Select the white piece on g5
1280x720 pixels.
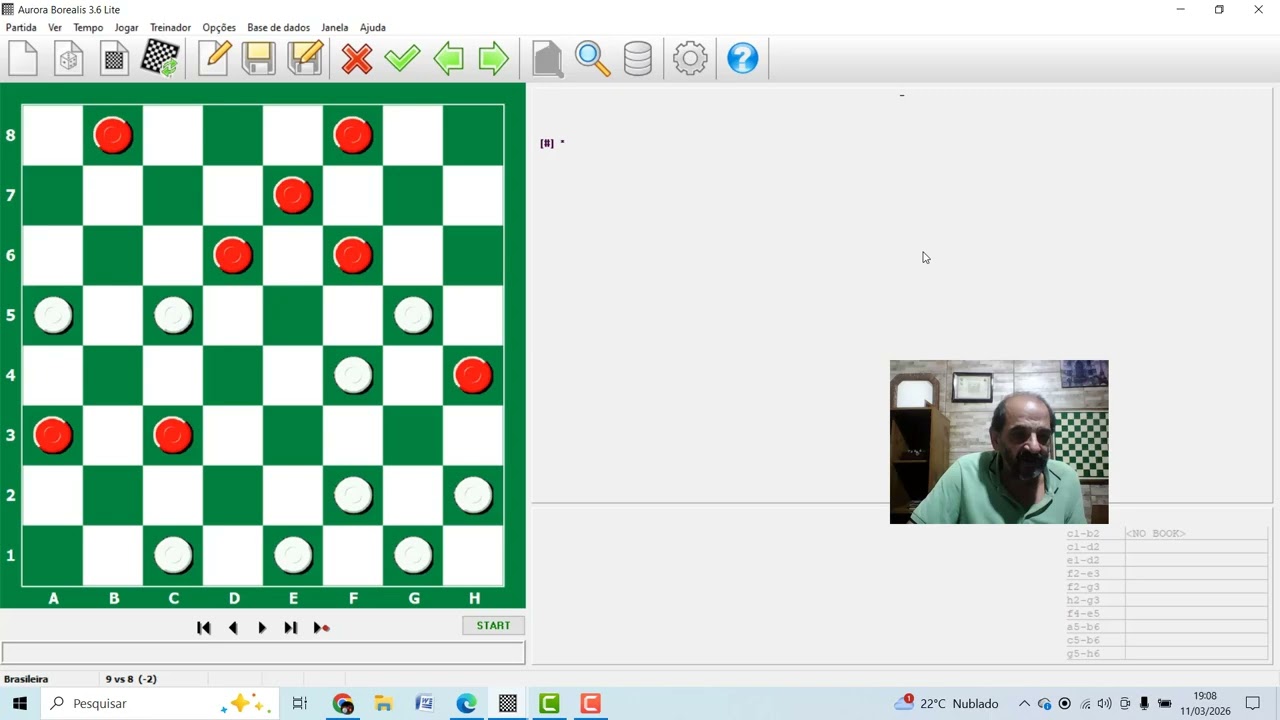point(413,315)
